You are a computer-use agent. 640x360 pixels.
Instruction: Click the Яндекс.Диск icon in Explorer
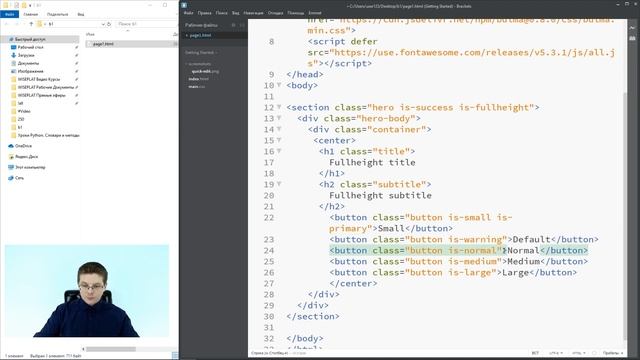11,157
